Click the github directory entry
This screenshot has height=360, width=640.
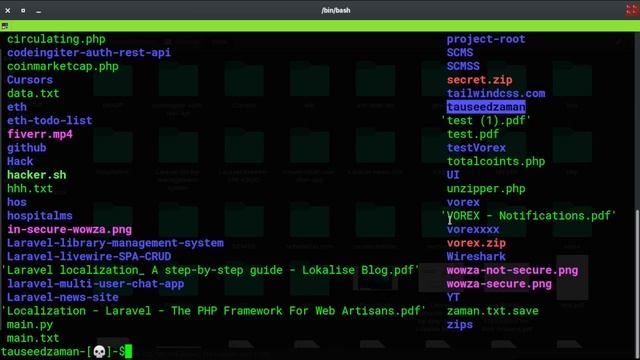pyautogui.click(x=27, y=148)
